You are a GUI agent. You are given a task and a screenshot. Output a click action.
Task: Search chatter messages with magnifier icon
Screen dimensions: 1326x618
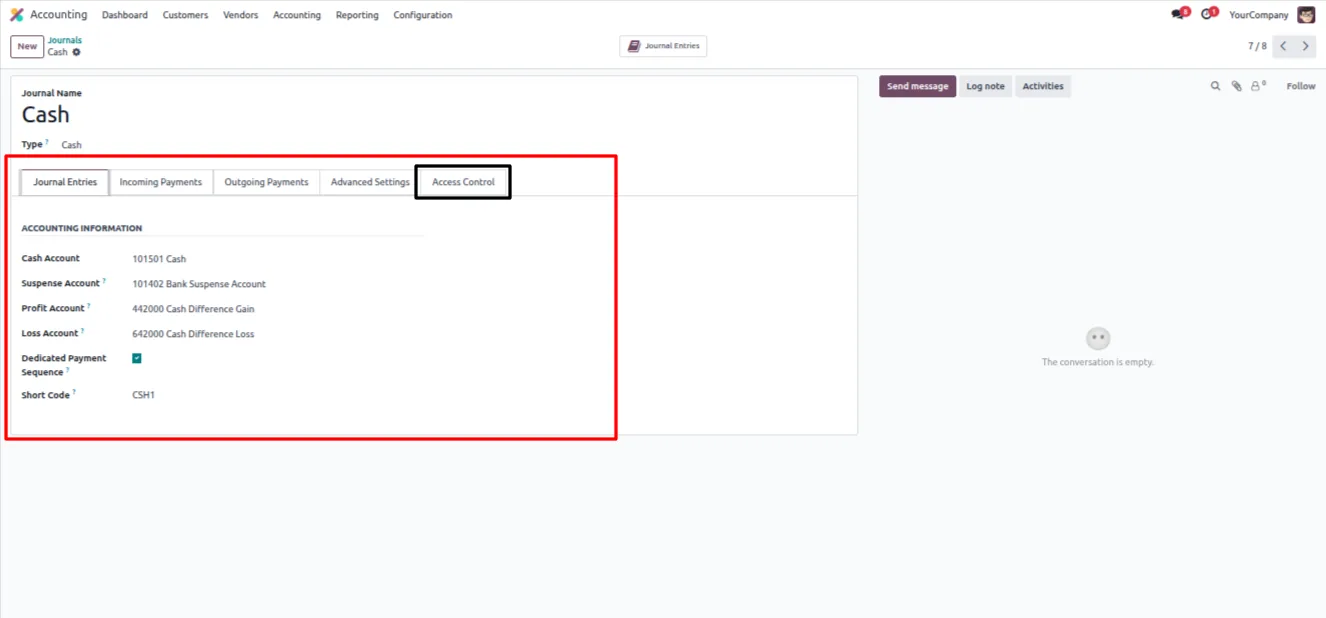click(x=1216, y=86)
